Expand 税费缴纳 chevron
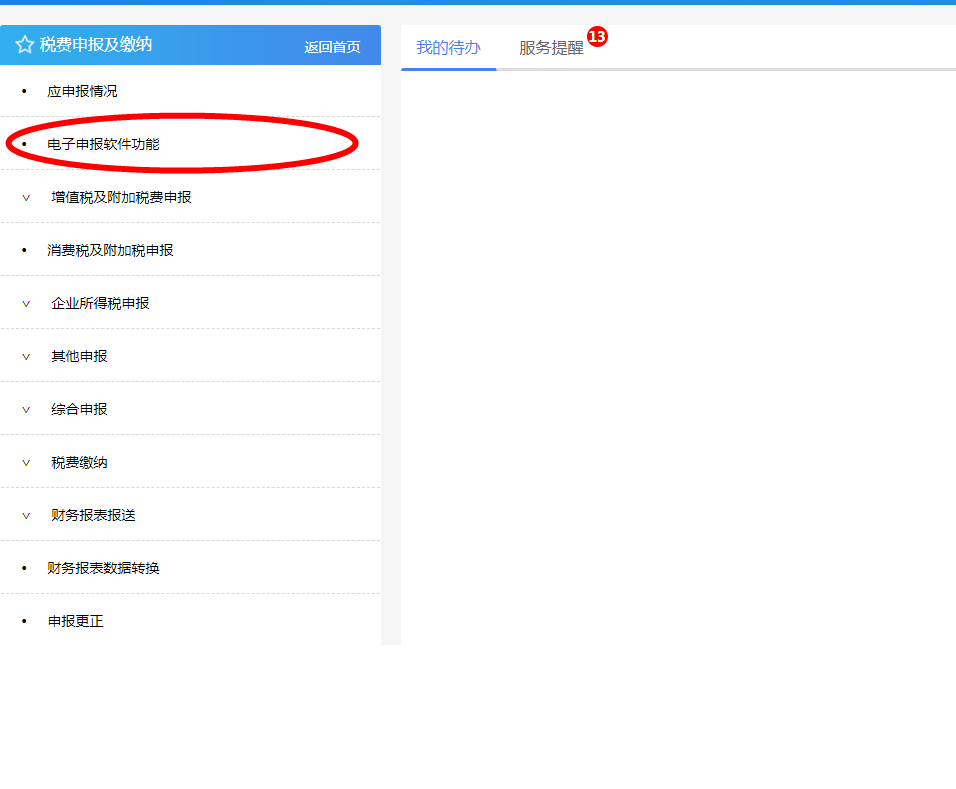 [x=26, y=463]
